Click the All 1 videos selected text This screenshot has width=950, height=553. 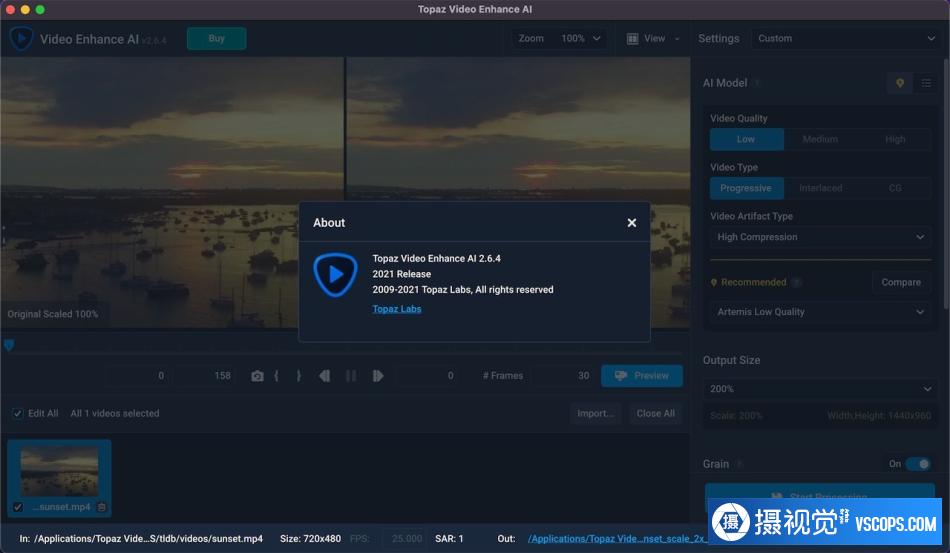tap(115, 413)
